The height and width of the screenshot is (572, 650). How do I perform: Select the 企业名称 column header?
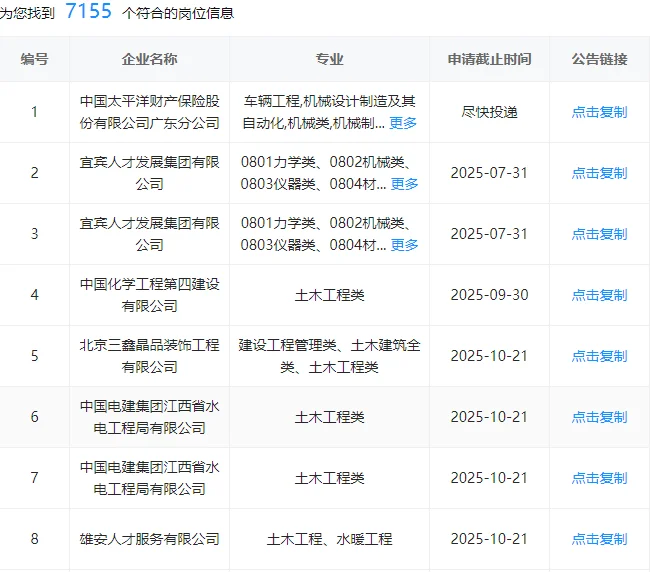click(x=149, y=59)
